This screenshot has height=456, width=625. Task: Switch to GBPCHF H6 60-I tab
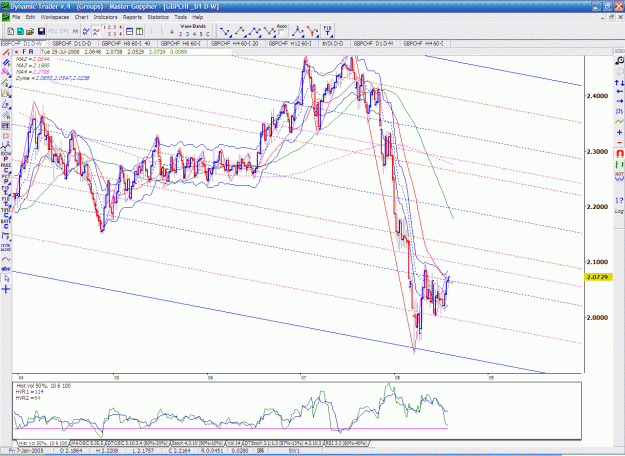(x=181, y=43)
